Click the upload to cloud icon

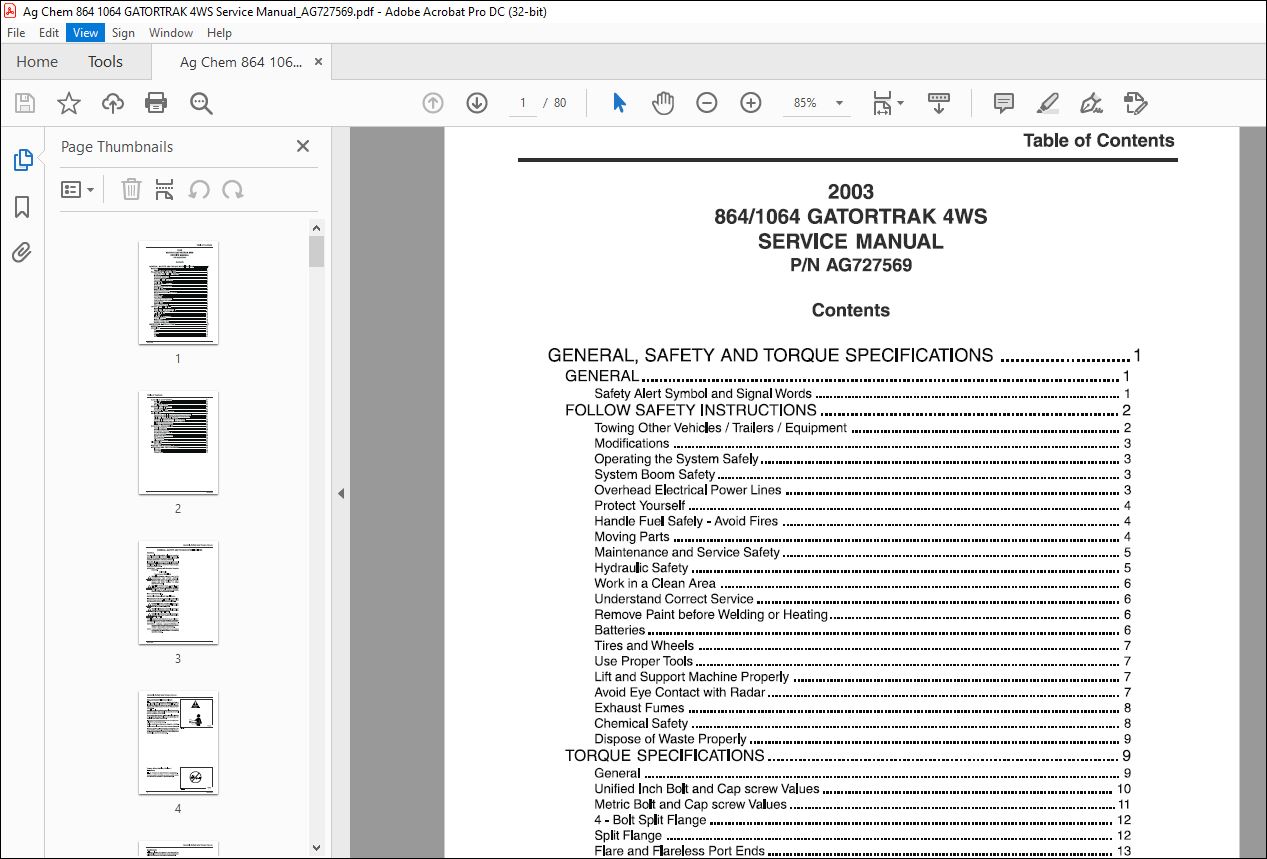click(113, 103)
